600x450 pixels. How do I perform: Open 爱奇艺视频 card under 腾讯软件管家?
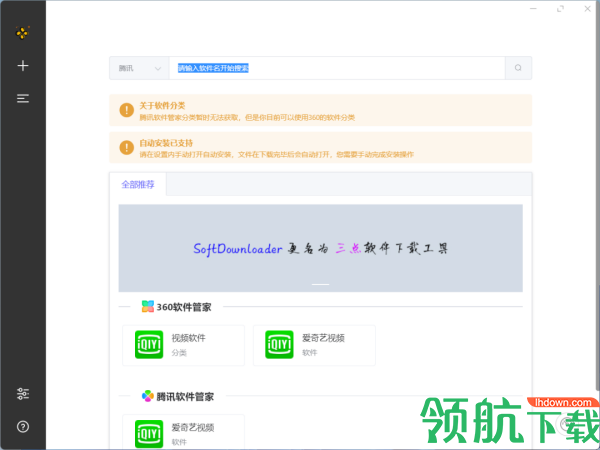(183, 432)
